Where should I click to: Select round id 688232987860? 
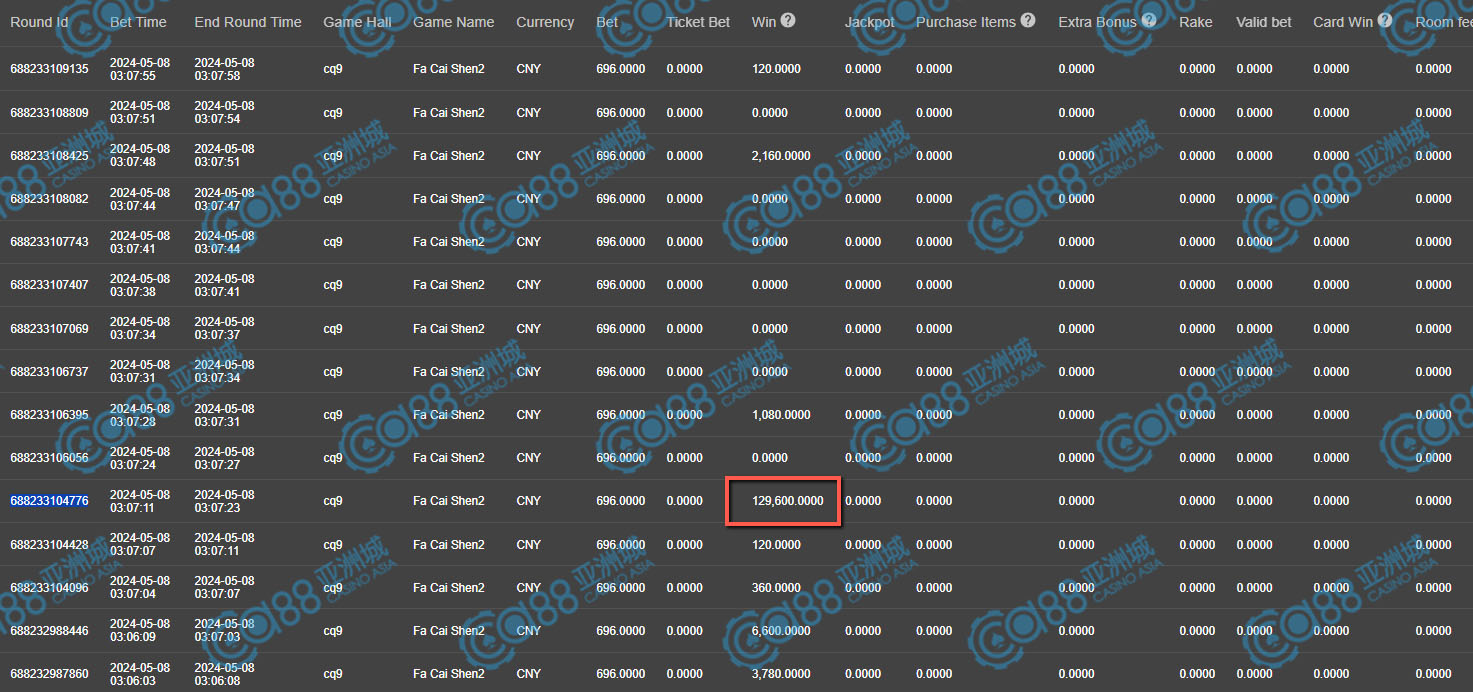pos(49,674)
